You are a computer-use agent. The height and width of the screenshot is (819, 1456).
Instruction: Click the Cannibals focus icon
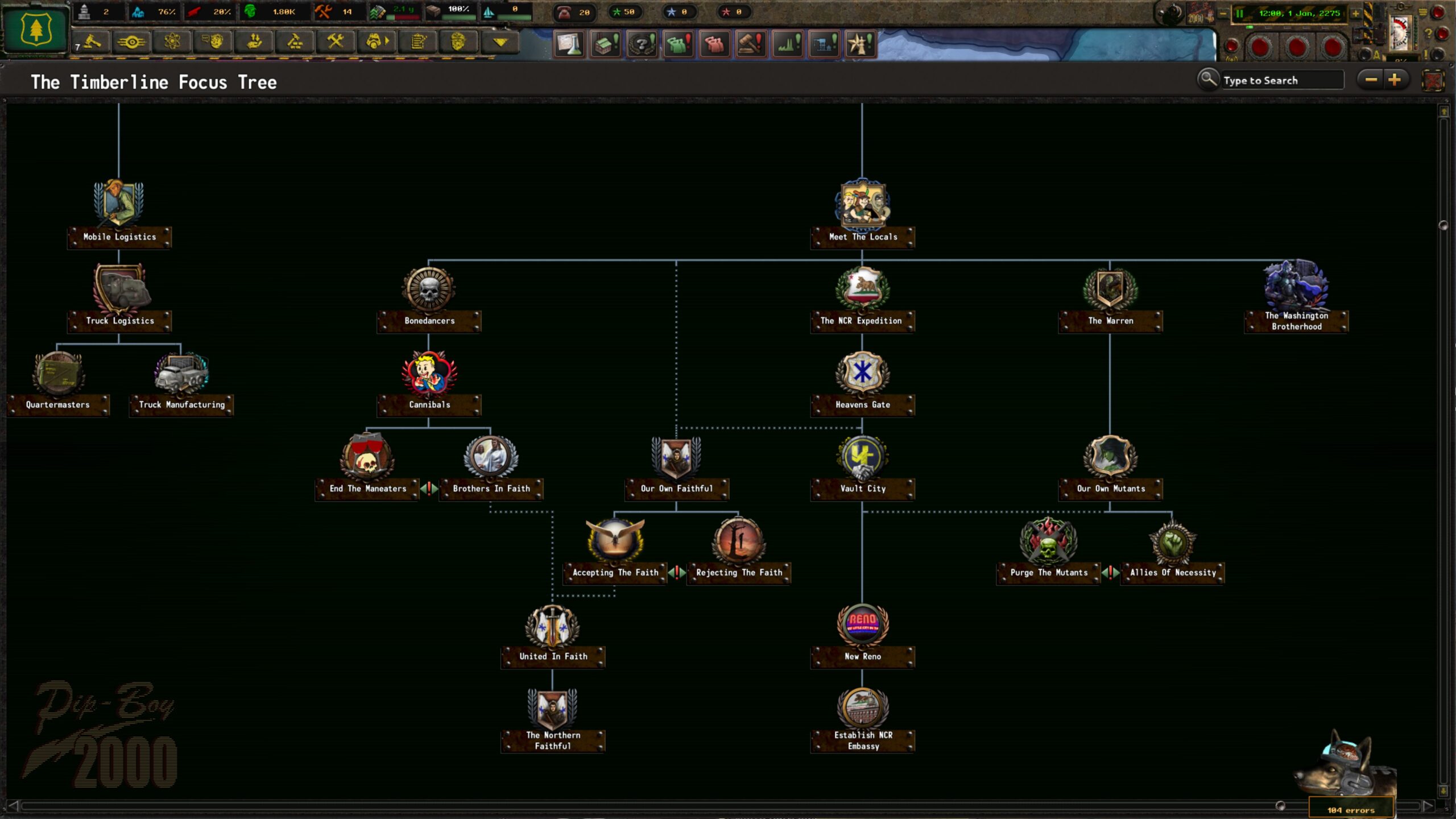tap(429, 374)
